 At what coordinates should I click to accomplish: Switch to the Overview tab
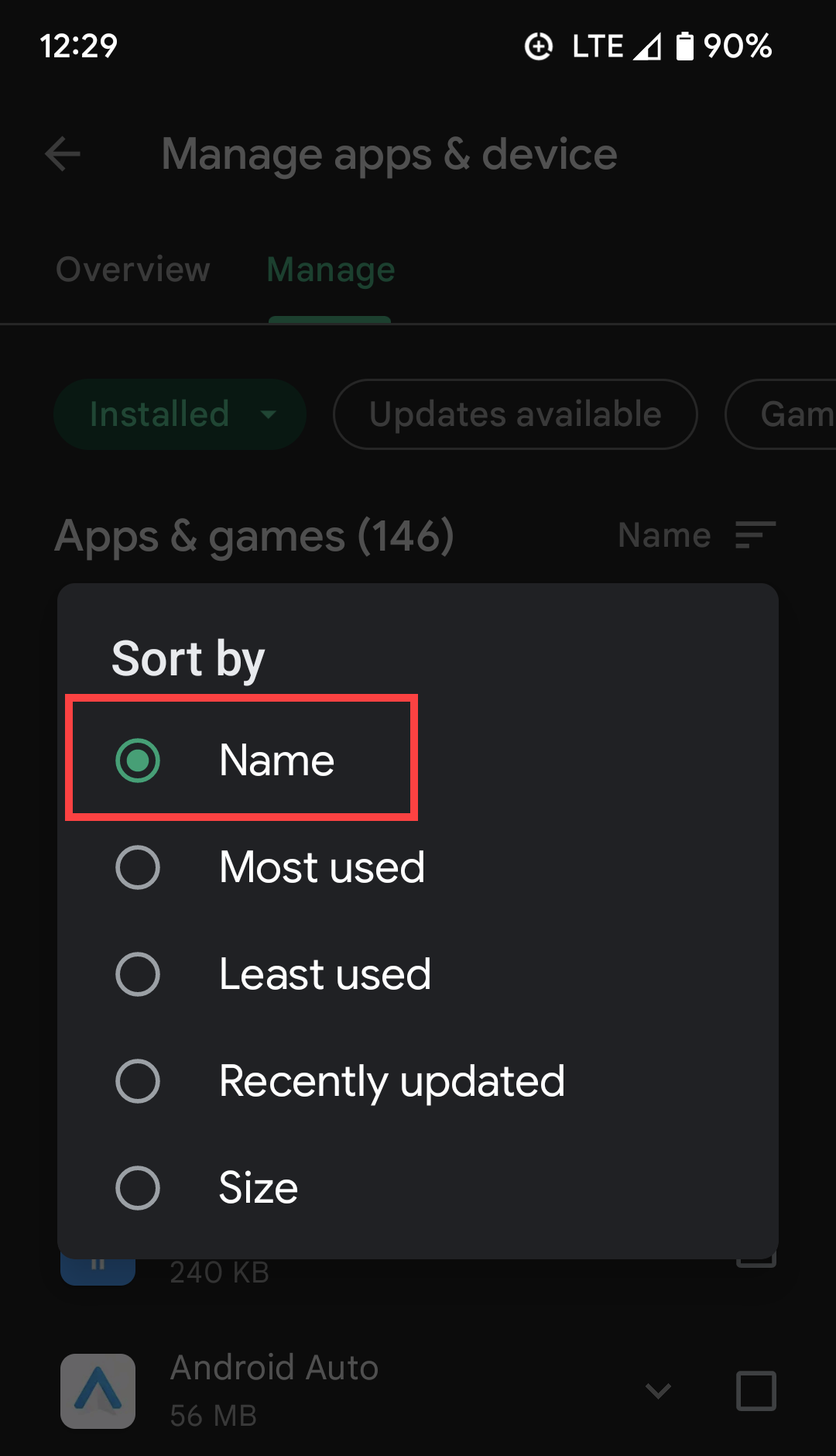[x=133, y=270]
